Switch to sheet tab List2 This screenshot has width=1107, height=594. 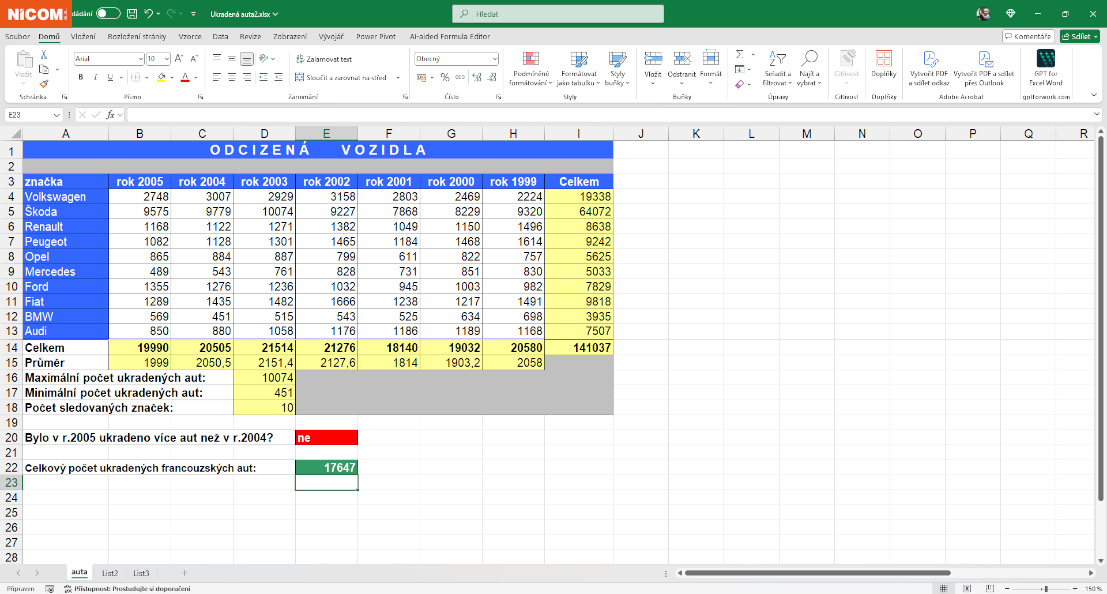[x=109, y=573]
